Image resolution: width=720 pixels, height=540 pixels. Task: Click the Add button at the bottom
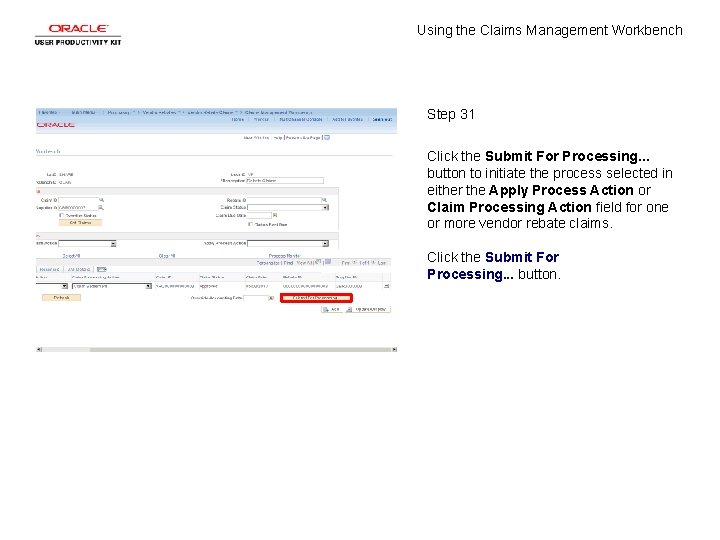(x=332, y=309)
